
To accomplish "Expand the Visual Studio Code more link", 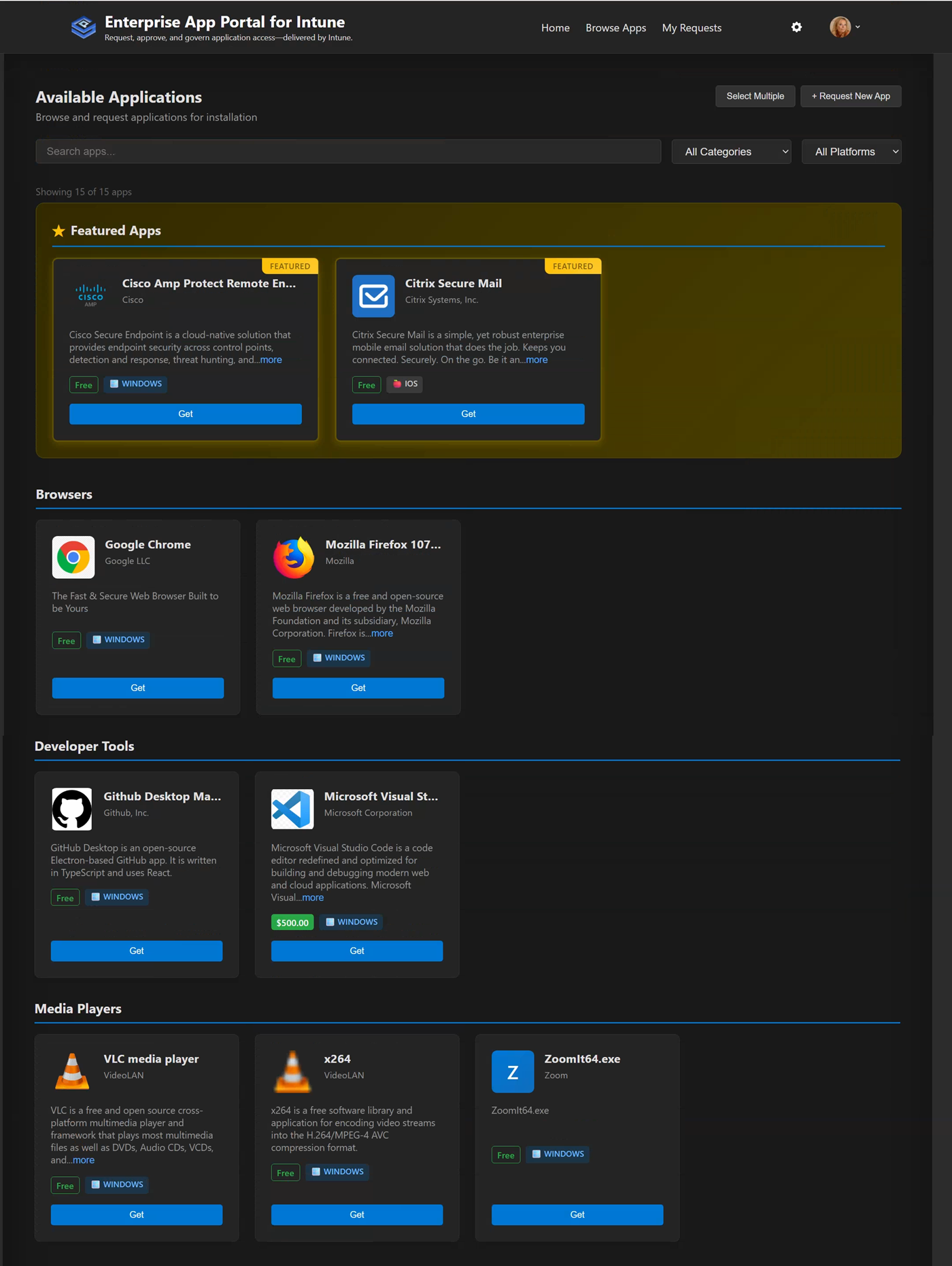I will (313, 897).
